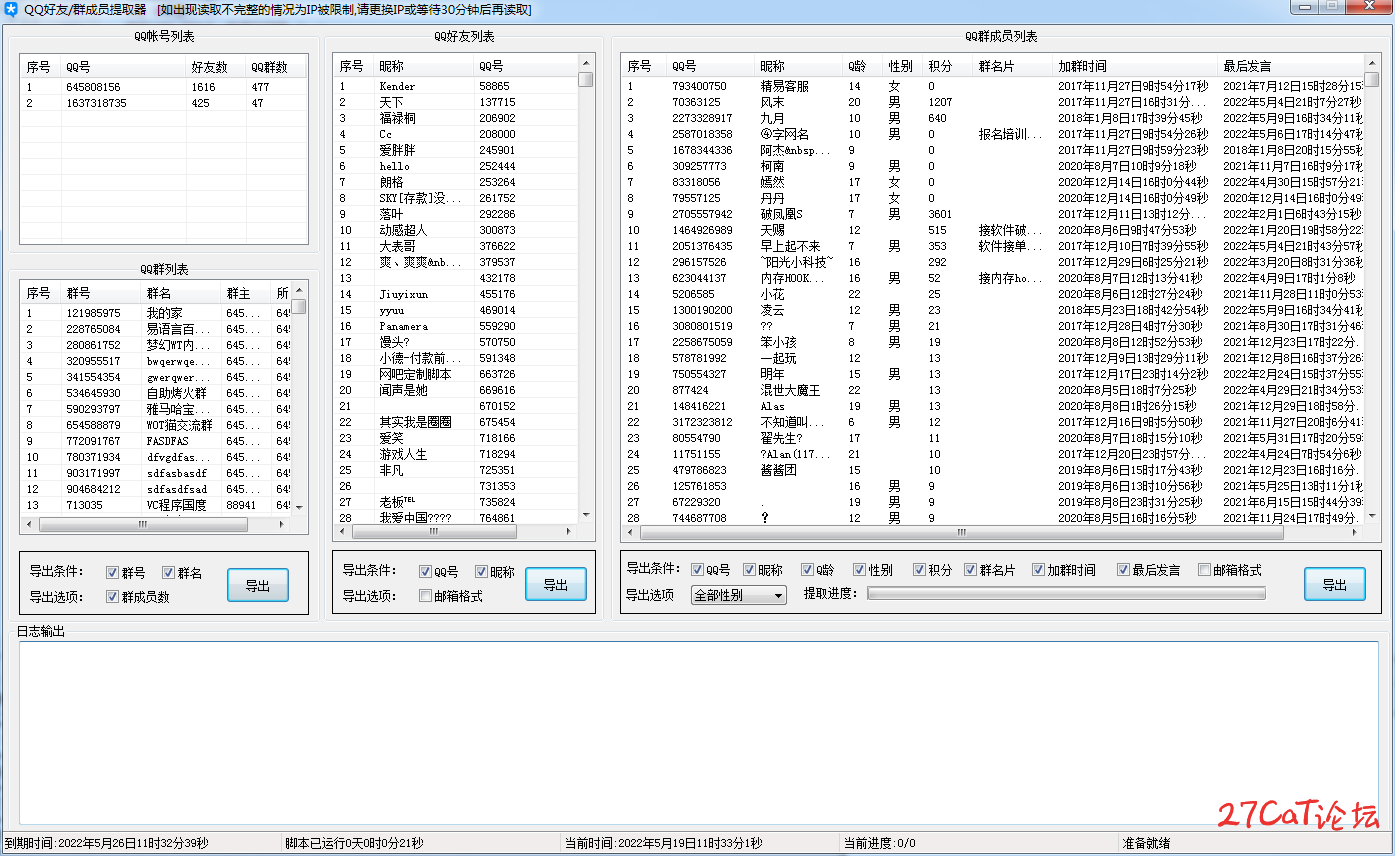Toggle 群名 checkbox in group export conditions

click(169, 573)
